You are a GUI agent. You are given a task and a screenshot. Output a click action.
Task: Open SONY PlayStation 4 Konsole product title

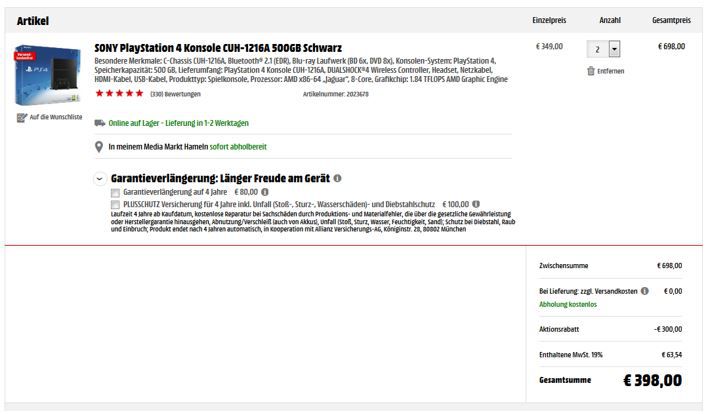coord(218,48)
